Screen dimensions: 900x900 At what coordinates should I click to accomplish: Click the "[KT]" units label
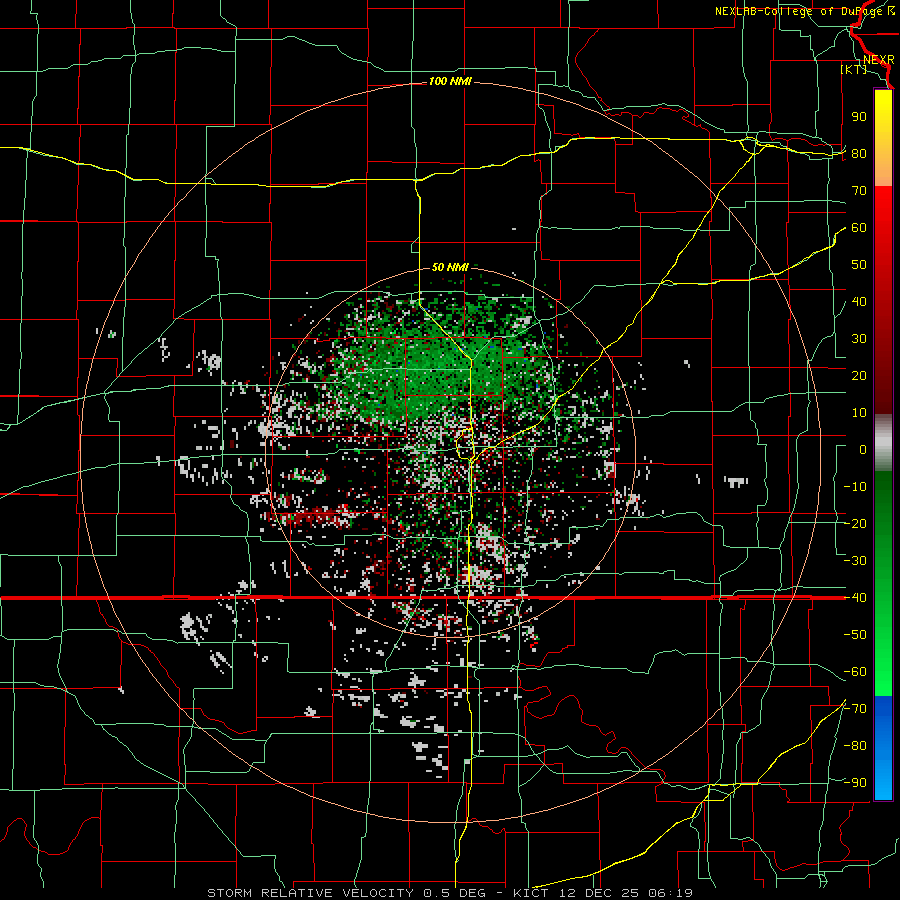[x=854, y=69]
